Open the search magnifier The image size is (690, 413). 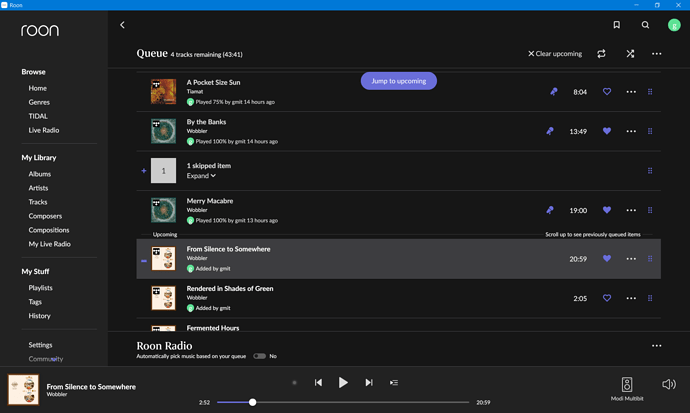[645, 25]
